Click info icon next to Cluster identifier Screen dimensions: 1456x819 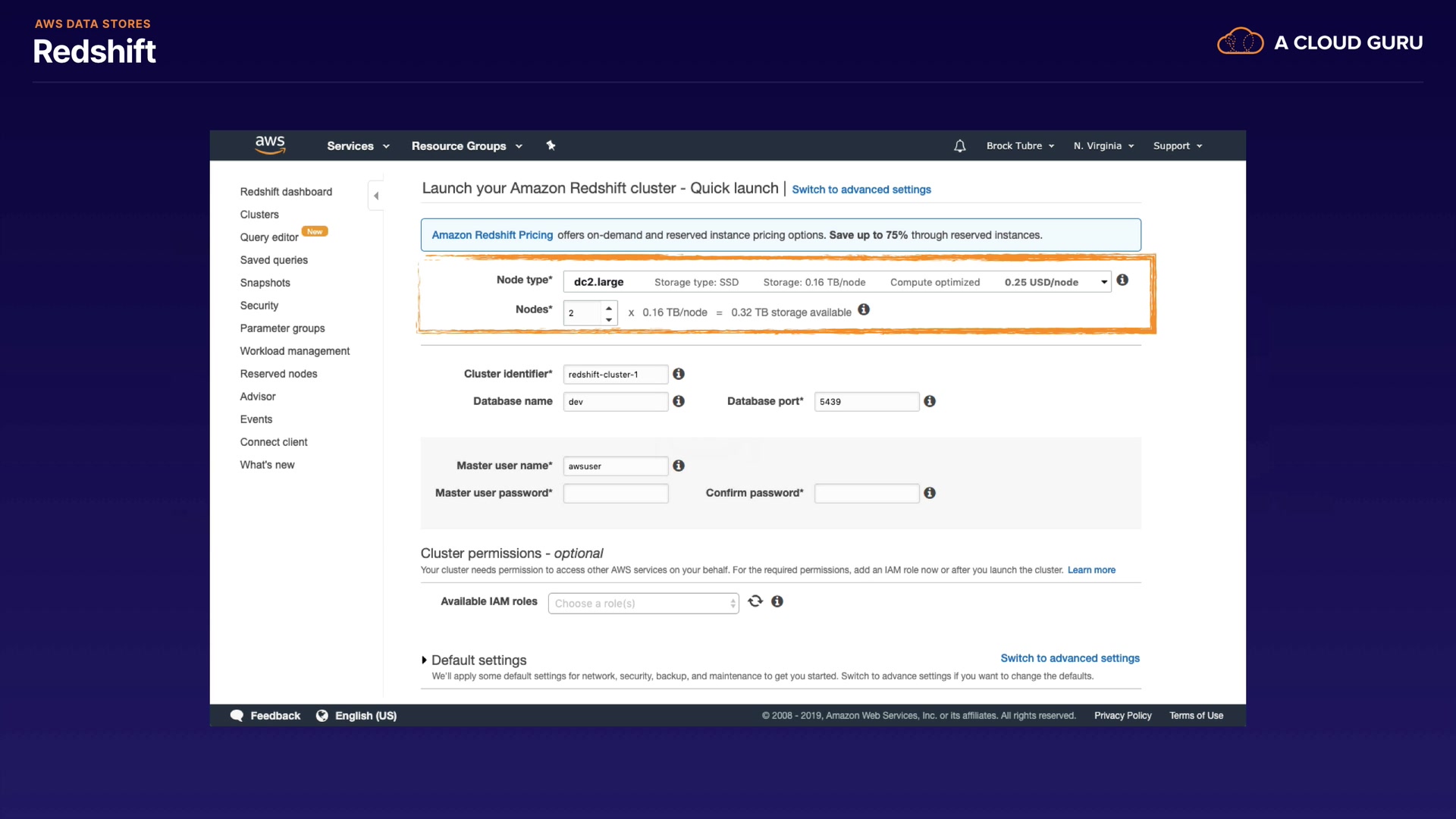[679, 375]
